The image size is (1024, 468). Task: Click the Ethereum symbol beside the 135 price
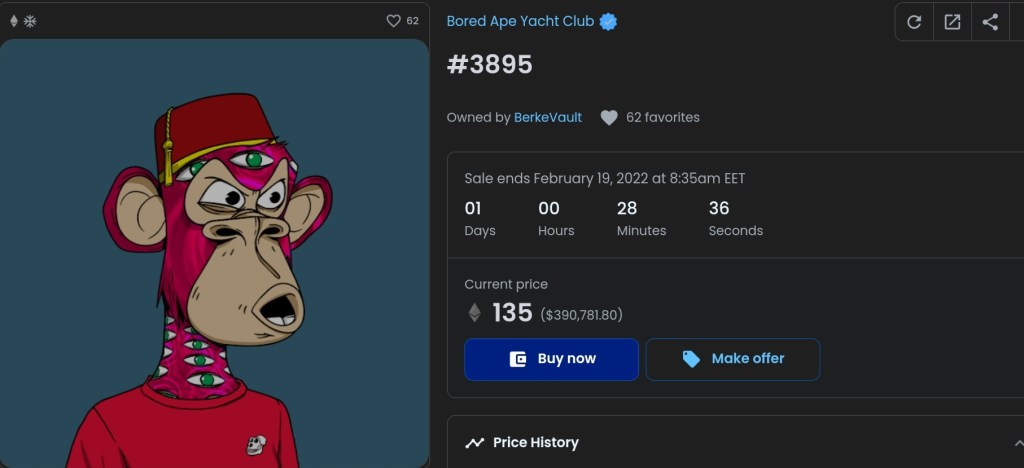[474, 313]
